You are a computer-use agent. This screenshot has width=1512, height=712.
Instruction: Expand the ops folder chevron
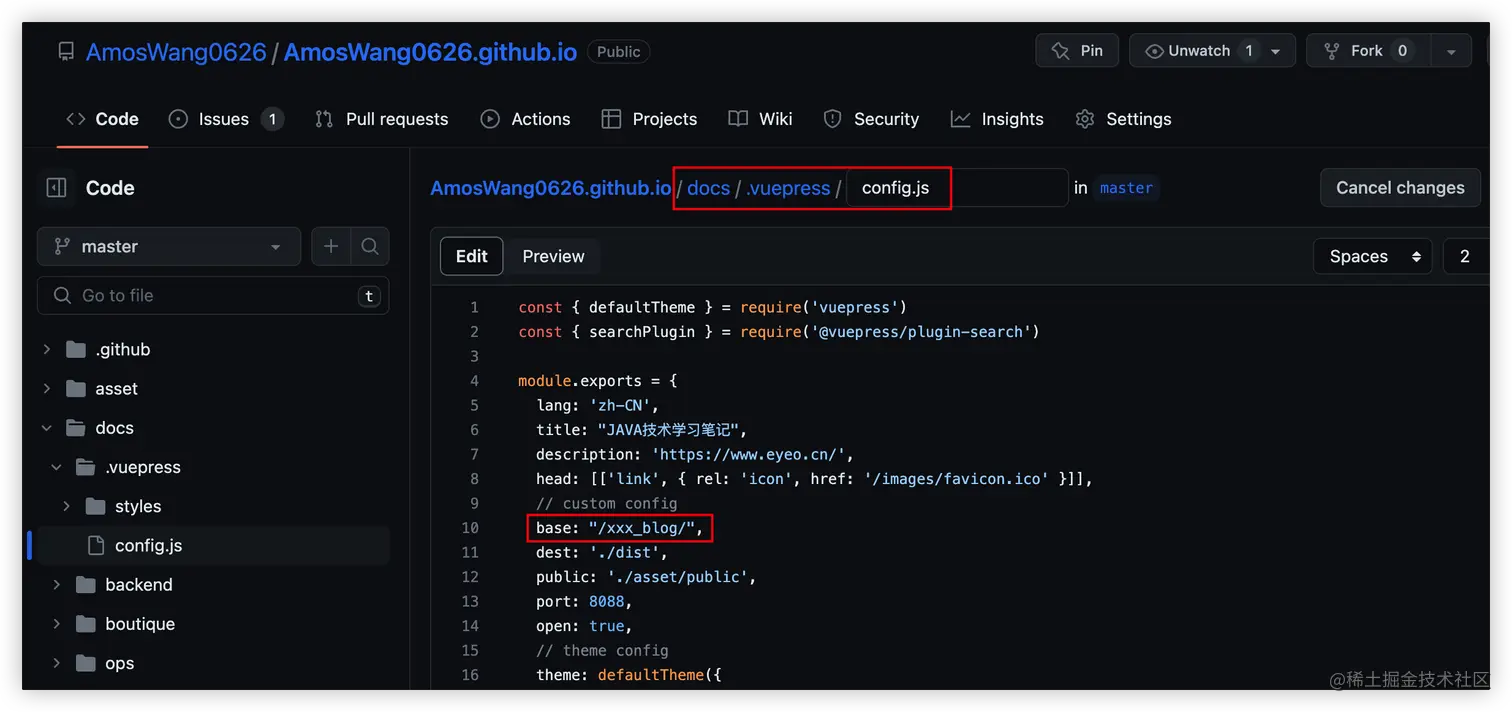(56, 663)
